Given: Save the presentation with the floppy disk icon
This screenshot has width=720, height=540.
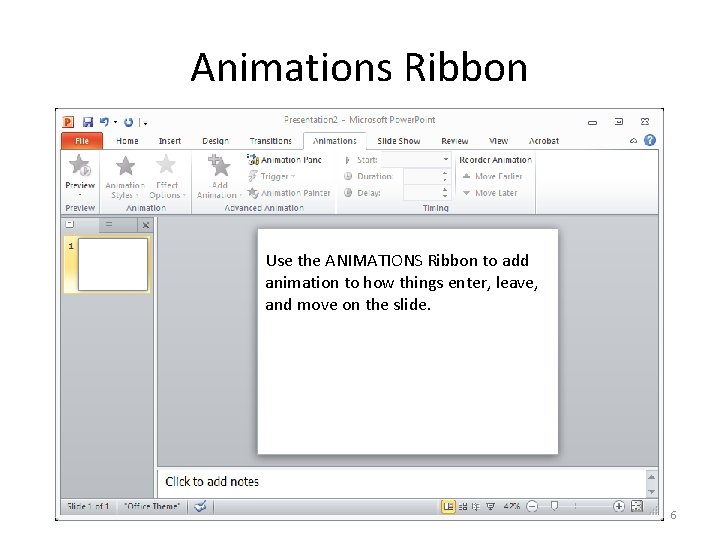Looking at the screenshot, I should coord(88,122).
